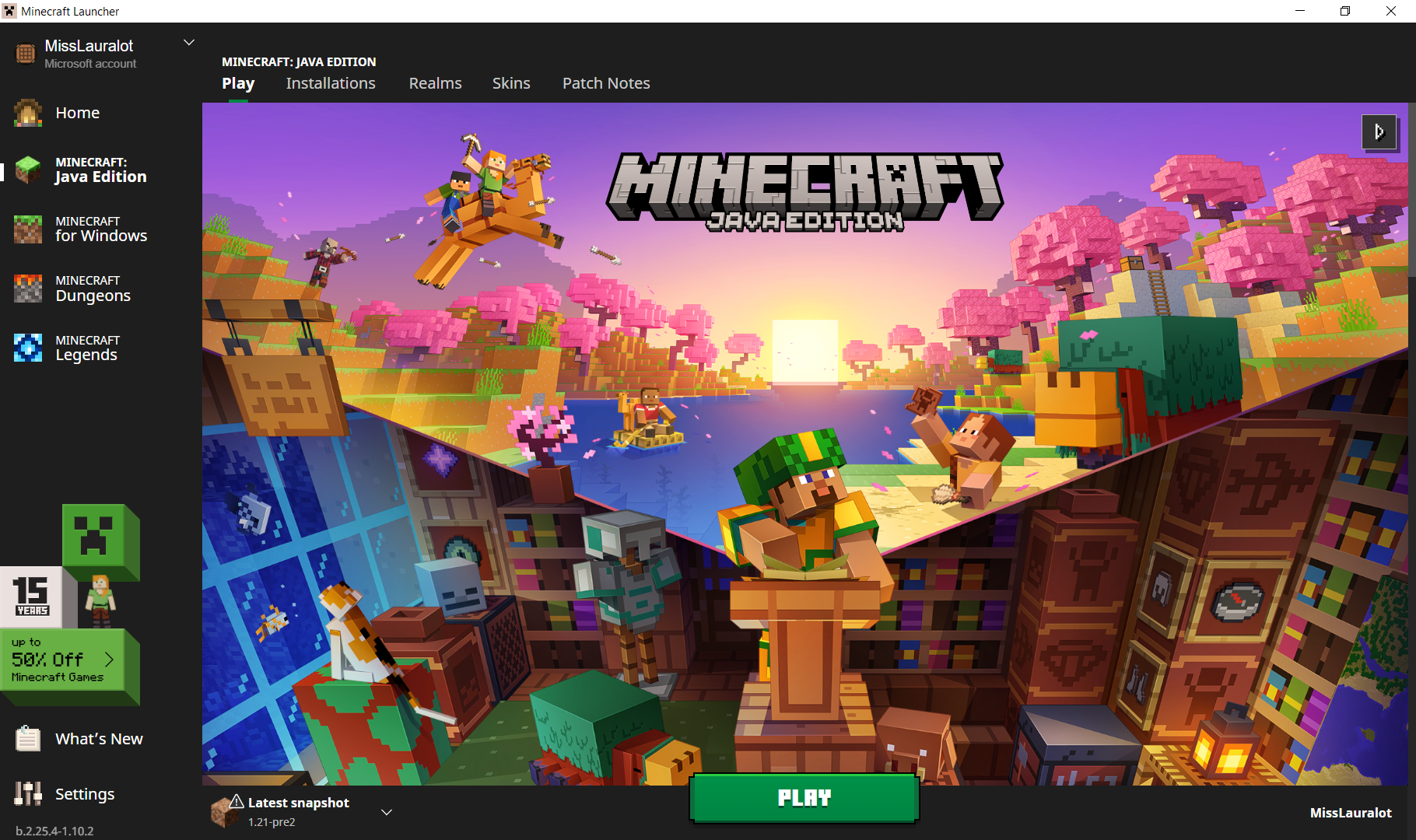The image size is (1416, 840).
Task: Click the MissLauralot player name at bottom right
Action: [x=1351, y=813]
